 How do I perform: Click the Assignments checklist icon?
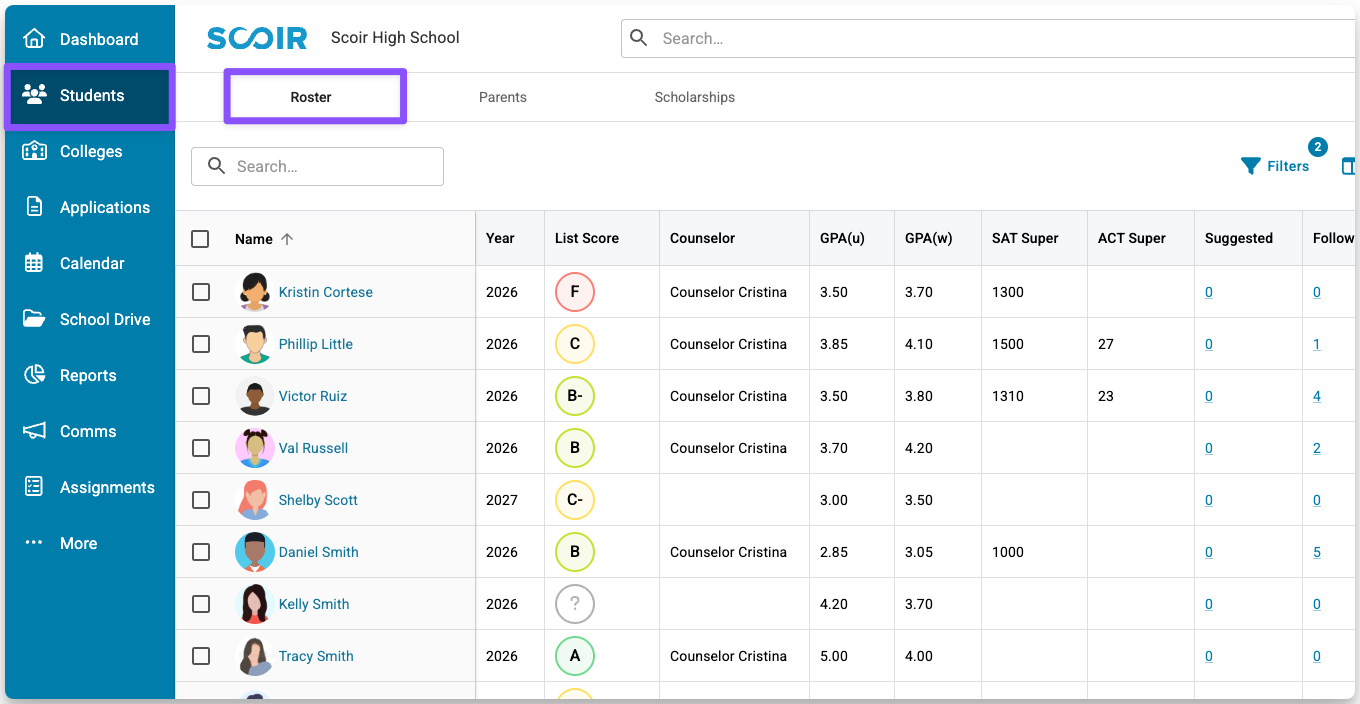tap(35, 487)
